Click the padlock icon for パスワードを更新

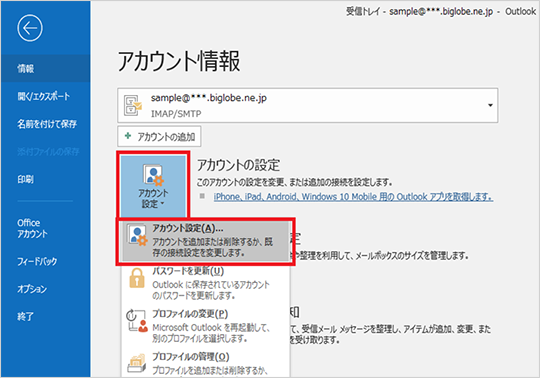point(137,278)
